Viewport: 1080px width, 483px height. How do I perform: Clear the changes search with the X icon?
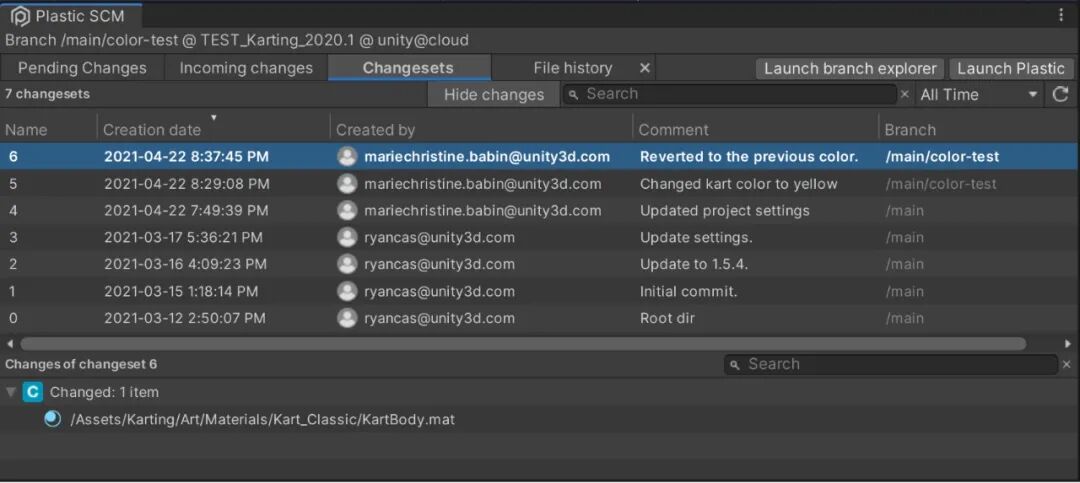(x=1067, y=364)
